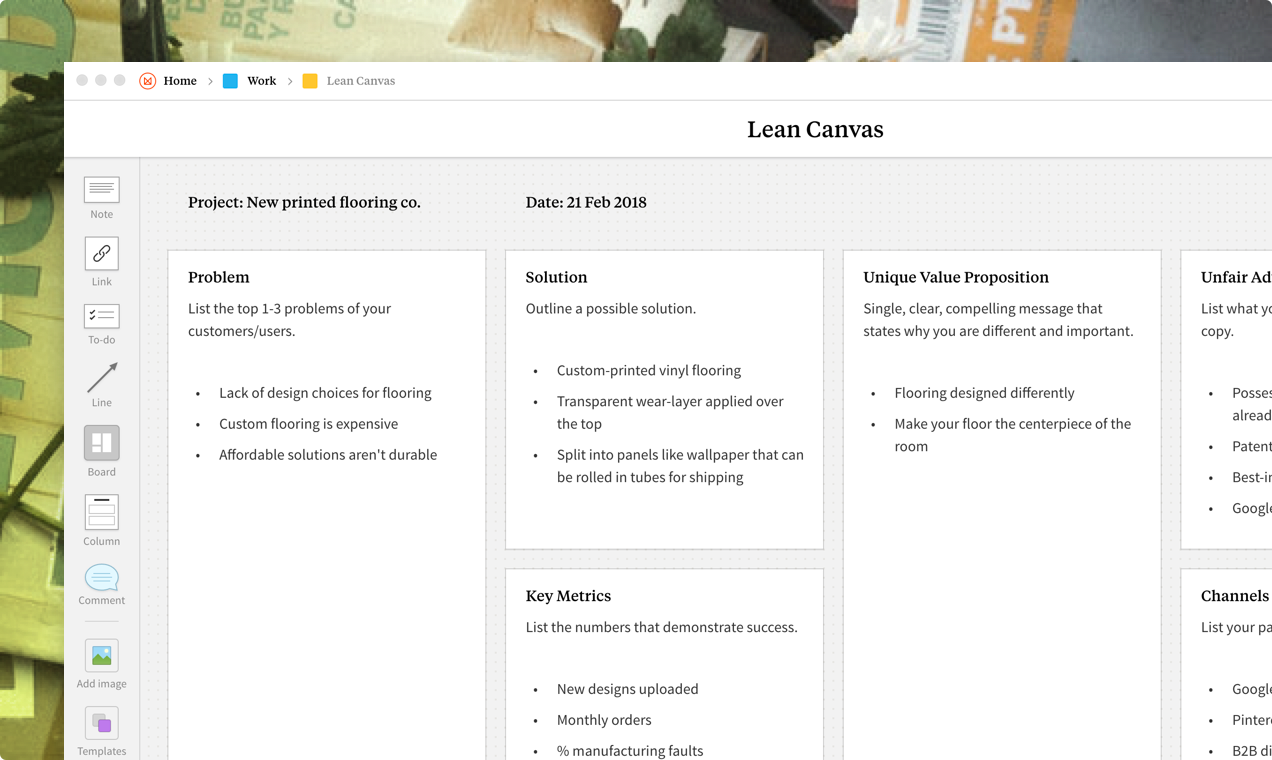Viewport: 1272px width, 760px height.
Task: Click 'Custom flooring is expensive' bullet
Action: point(308,424)
